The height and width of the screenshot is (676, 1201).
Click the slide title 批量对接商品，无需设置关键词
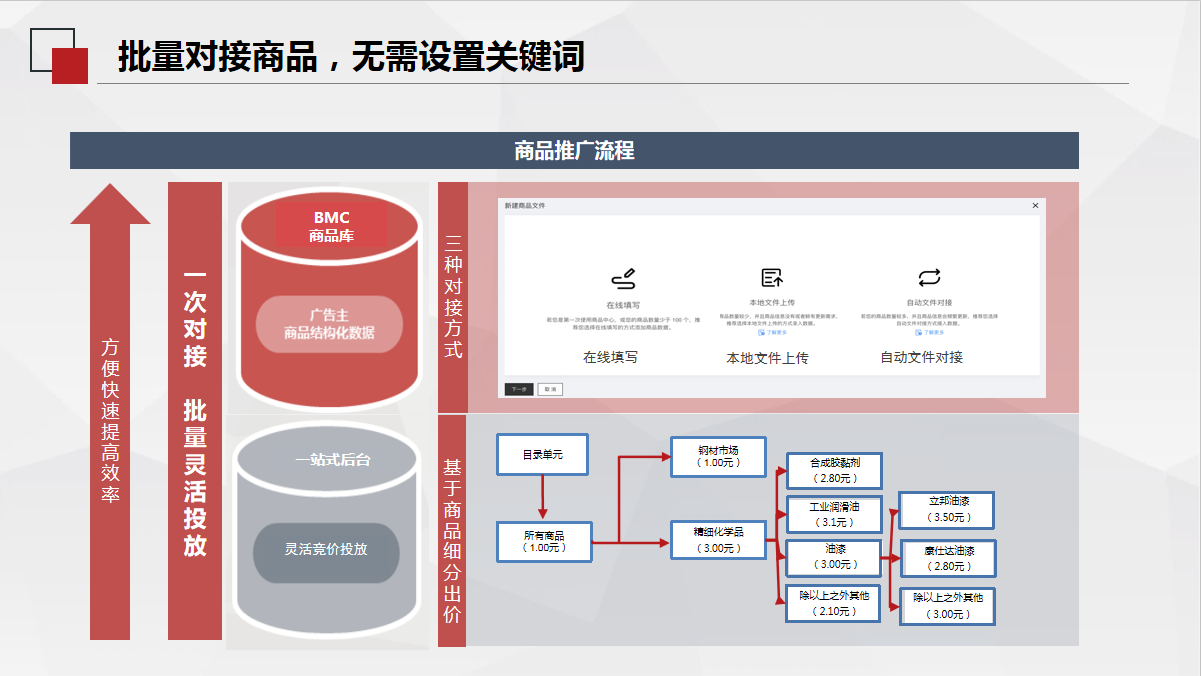(x=350, y=57)
